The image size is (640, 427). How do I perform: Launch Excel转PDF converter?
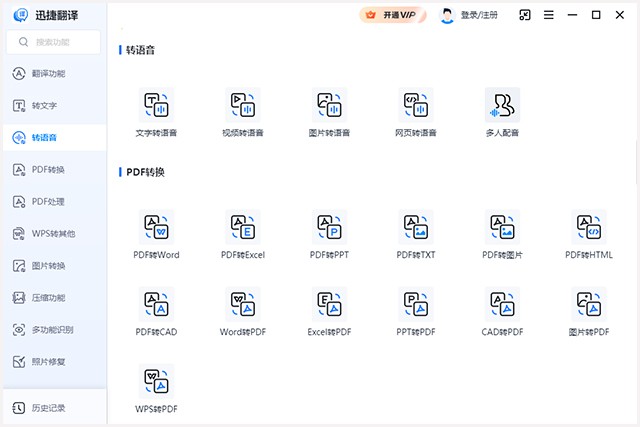pyautogui.click(x=329, y=311)
